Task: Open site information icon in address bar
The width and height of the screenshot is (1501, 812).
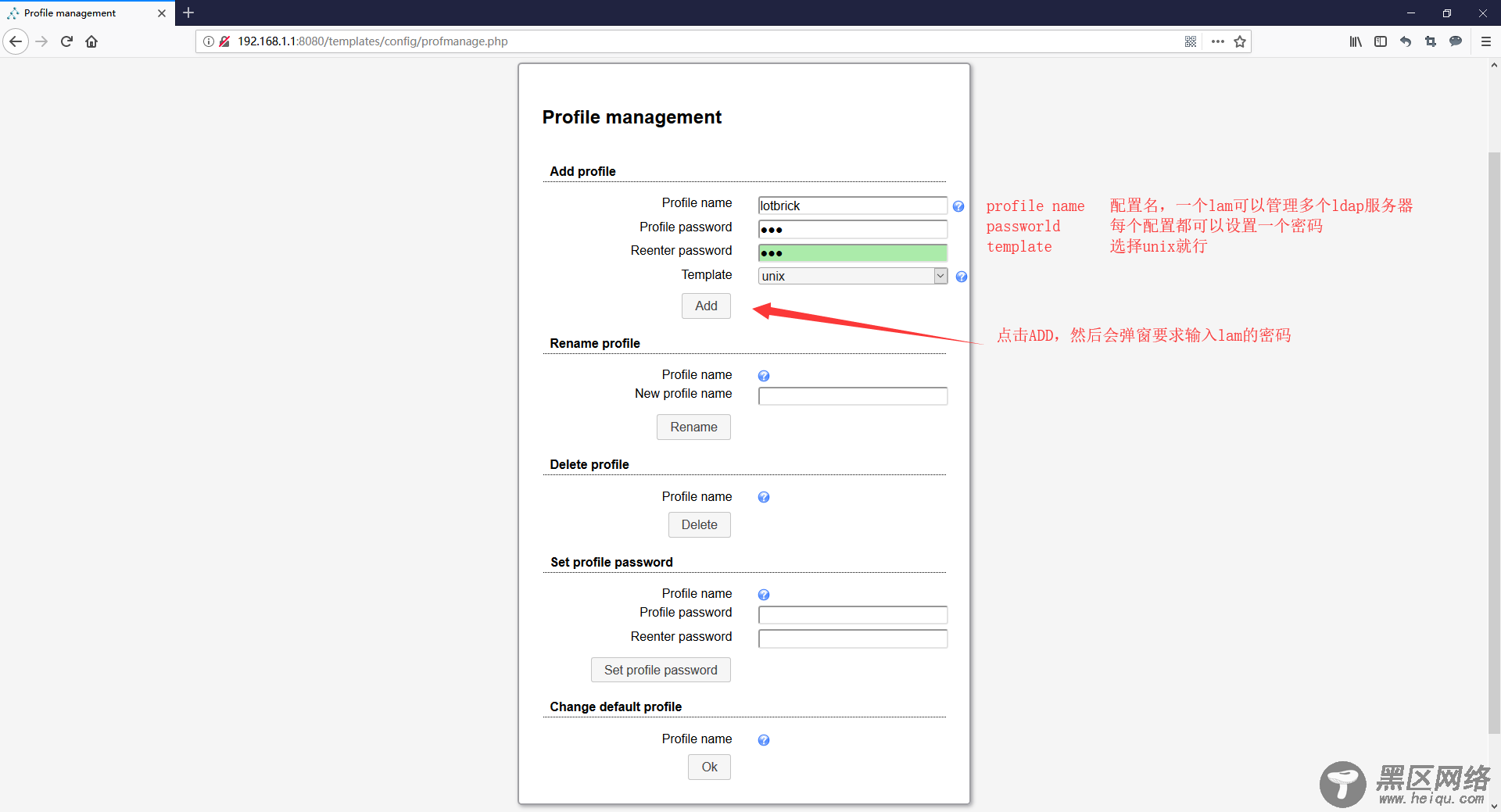Action: coord(209,41)
